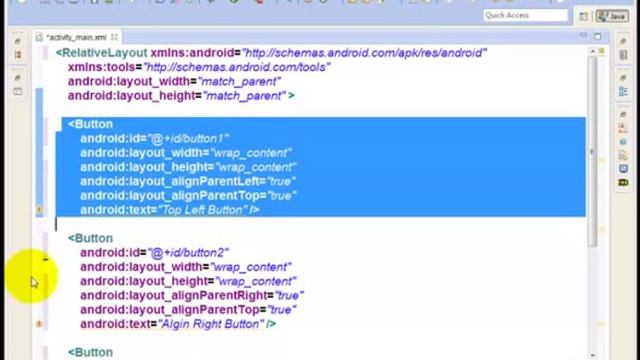Viewport: 640px width, 360px height.
Task: Collapse the button2 element fold marker
Action: 45,259
